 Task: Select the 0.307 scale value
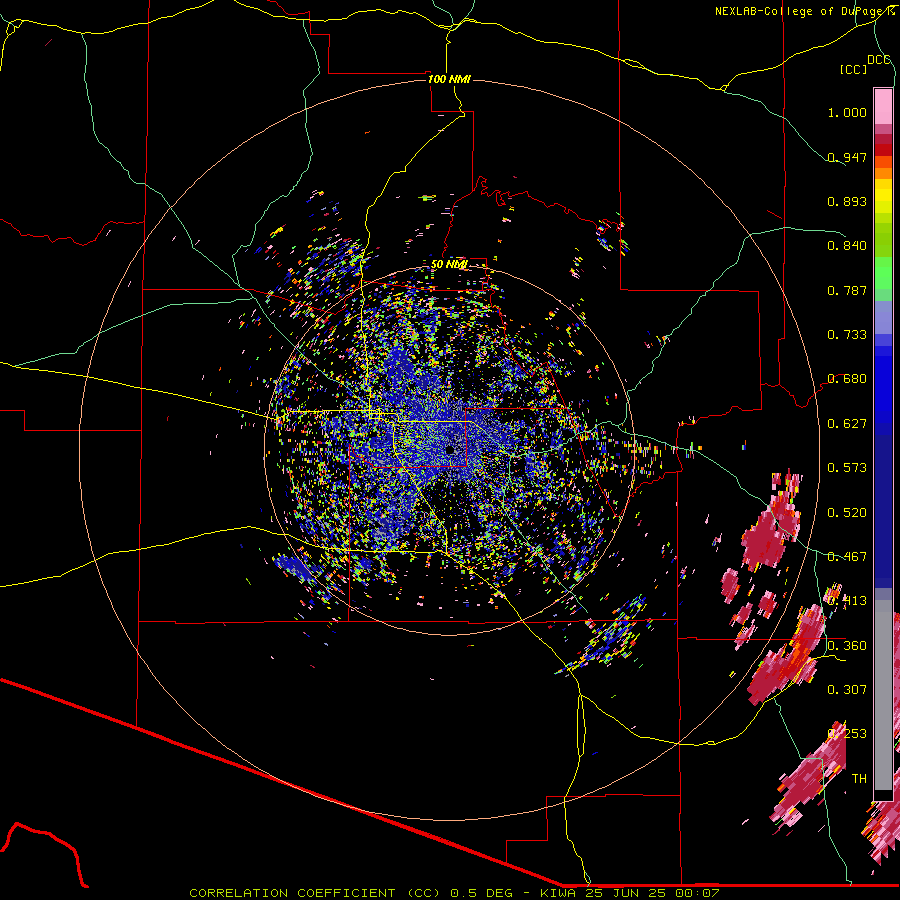[x=847, y=690]
